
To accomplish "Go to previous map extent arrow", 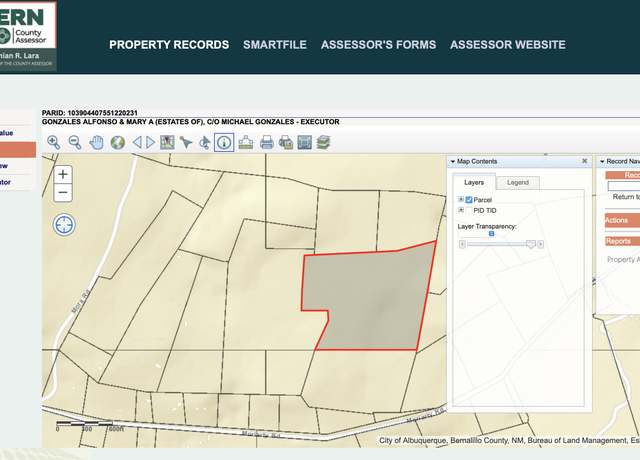I will (x=137, y=142).
